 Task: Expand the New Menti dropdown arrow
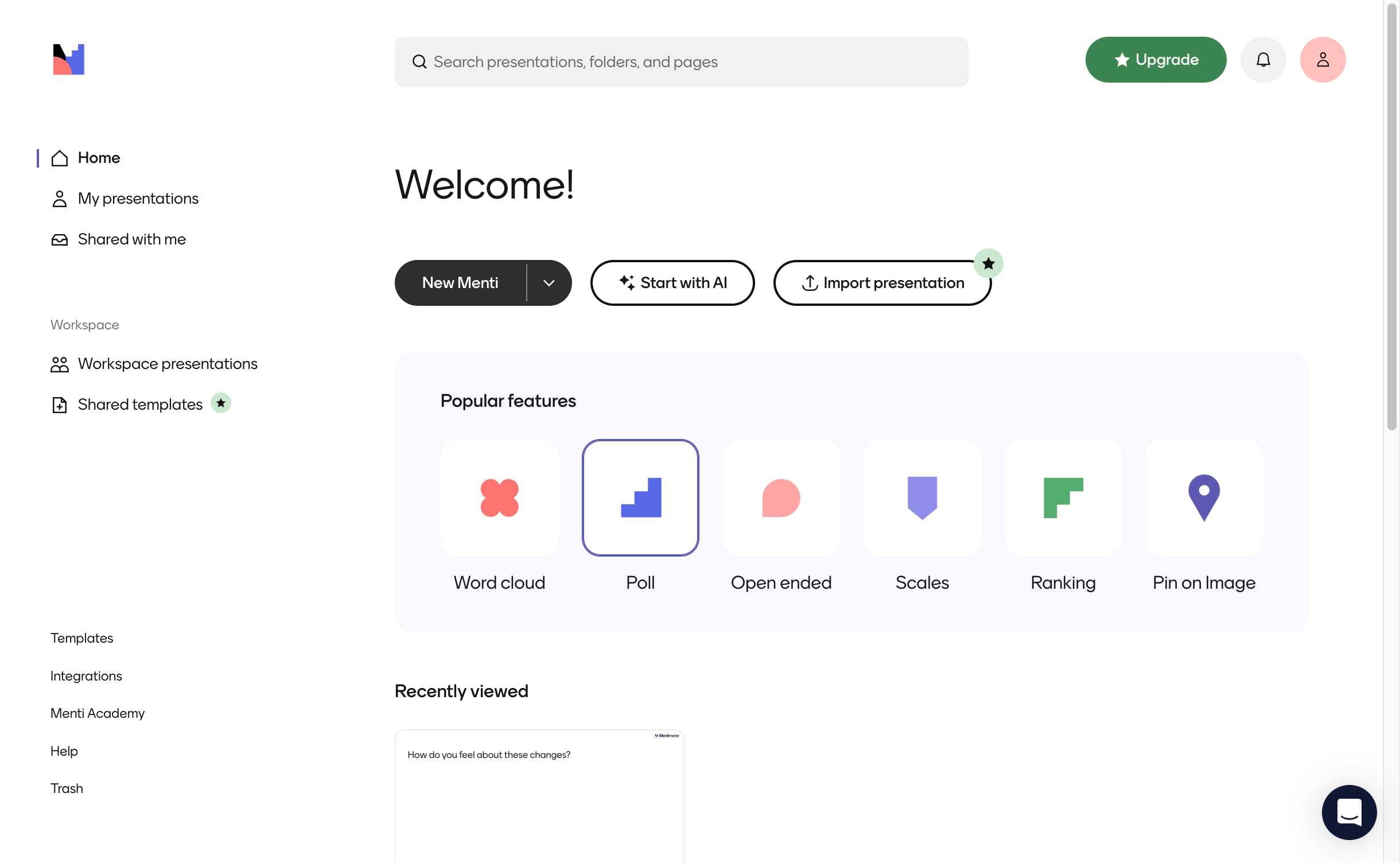[549, 283]
